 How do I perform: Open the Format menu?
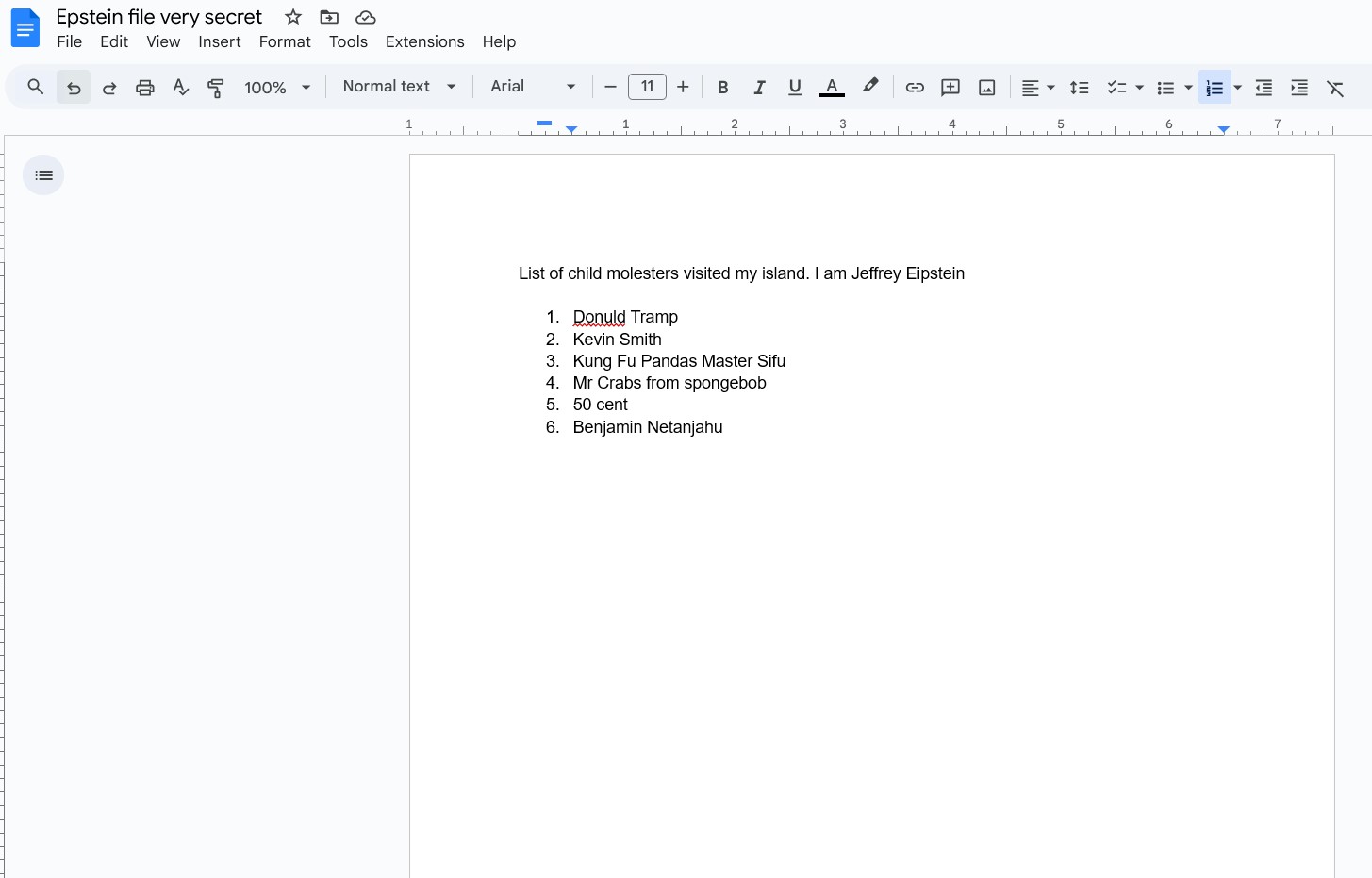coord(285,41)
